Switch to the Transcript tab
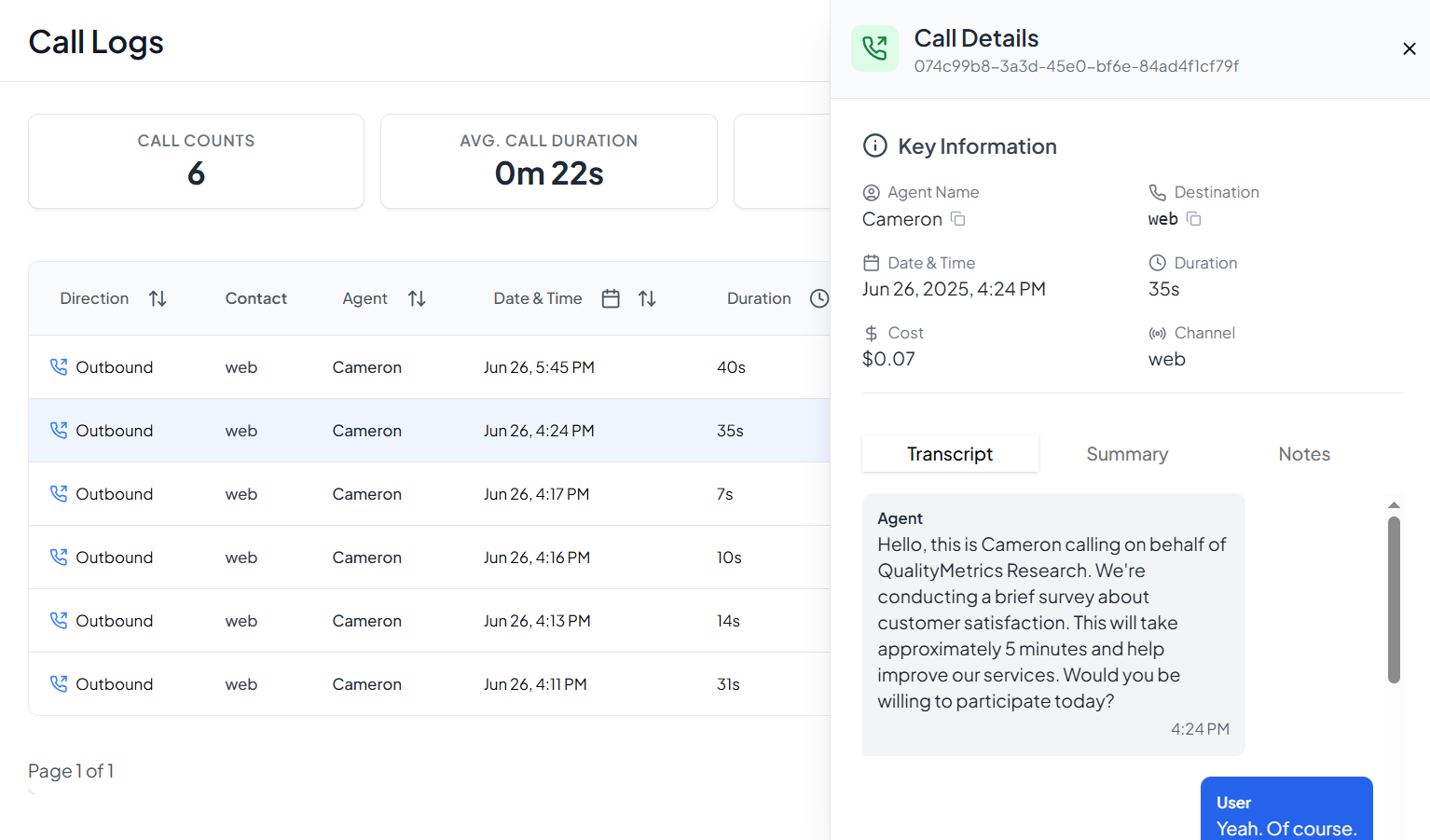This screenshot has width=1430, height=840. point(950,454)
